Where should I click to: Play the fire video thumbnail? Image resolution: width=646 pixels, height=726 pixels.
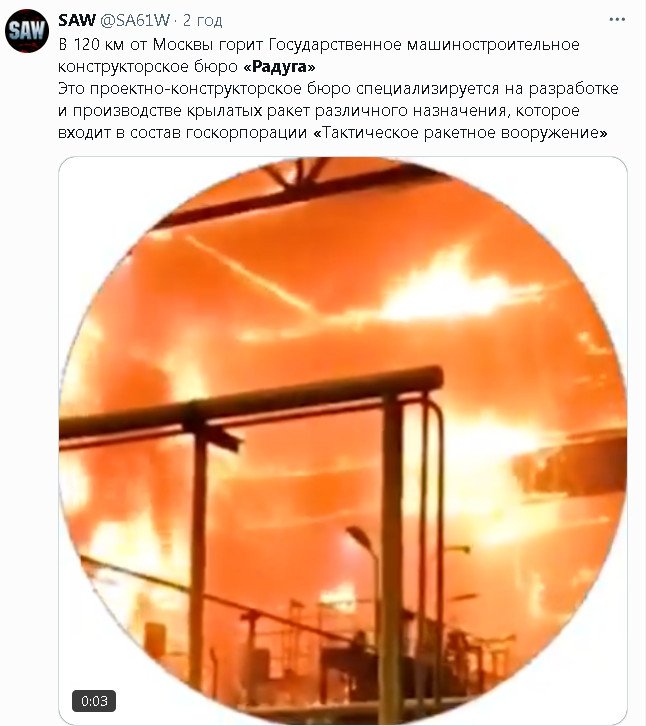(343, 441)
